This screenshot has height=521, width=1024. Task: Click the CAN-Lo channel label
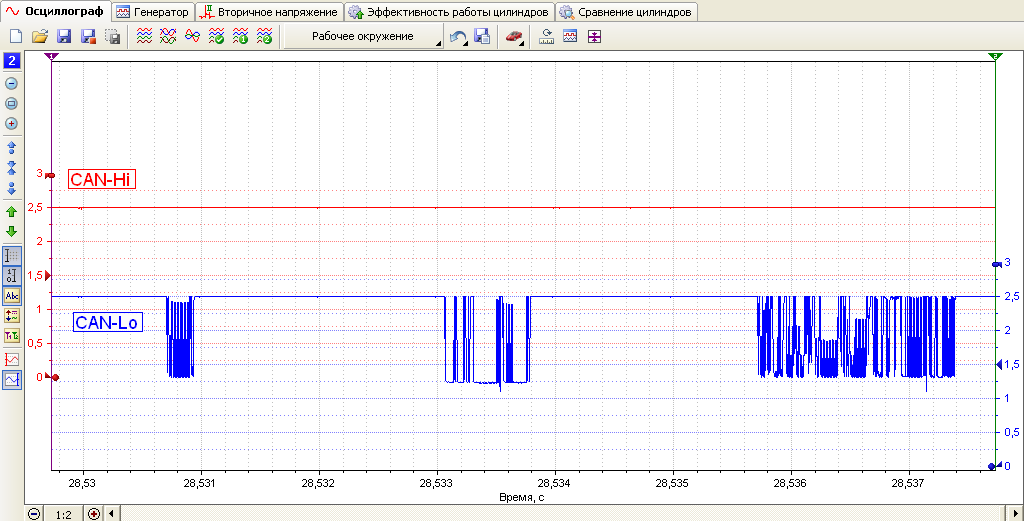point(108,322)
